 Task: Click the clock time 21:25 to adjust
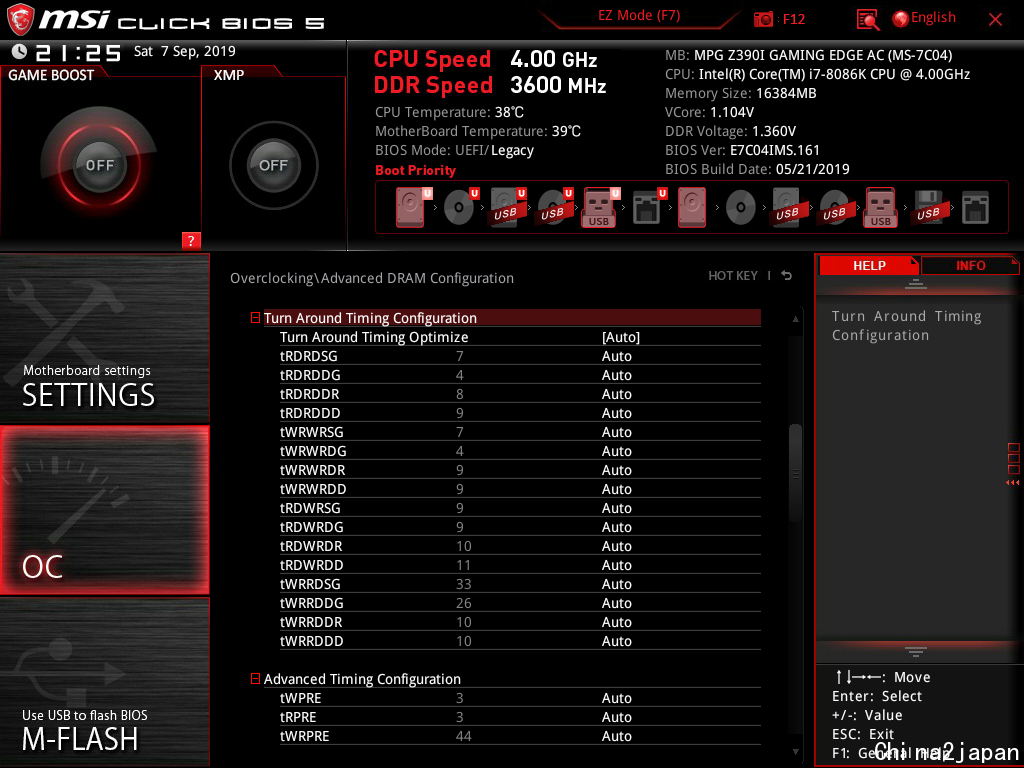point(78,52)
